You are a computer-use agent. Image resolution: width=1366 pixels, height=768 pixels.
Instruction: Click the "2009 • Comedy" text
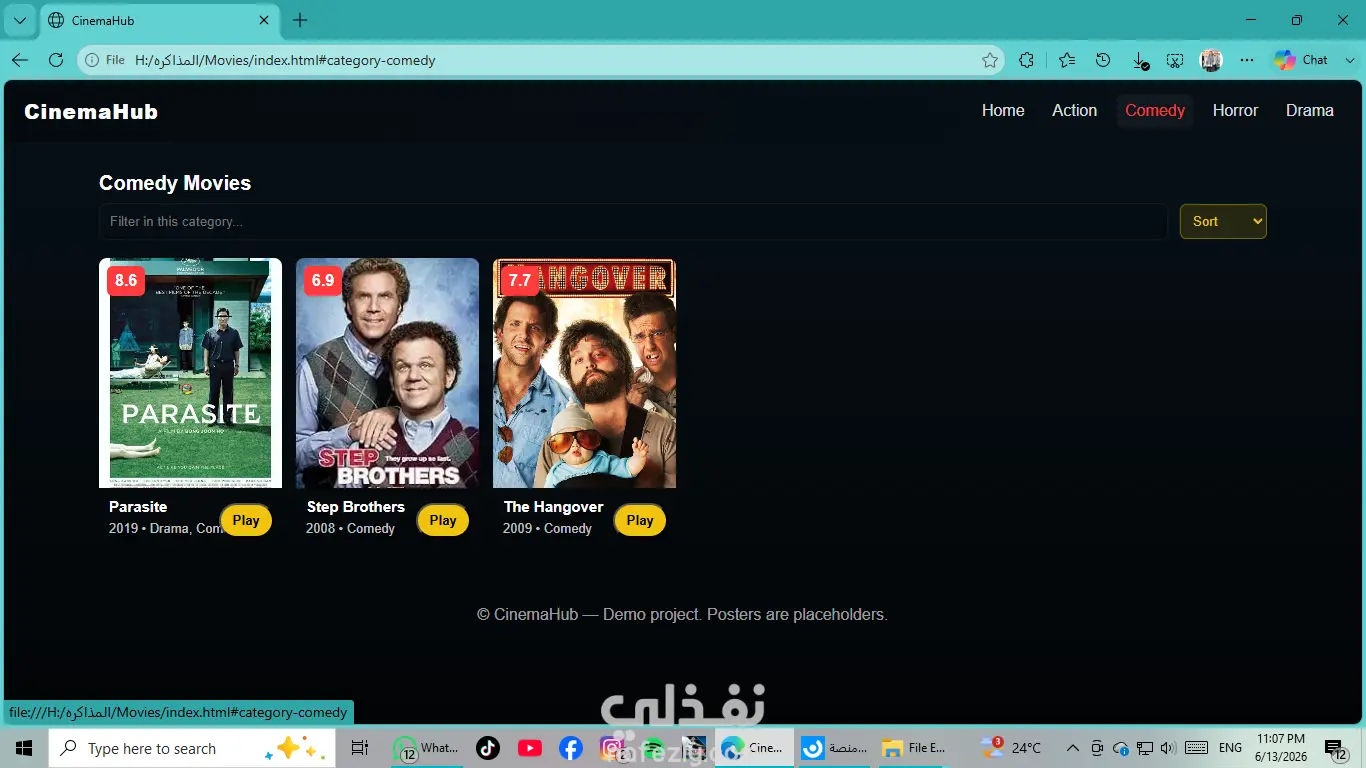pos(547,528)
